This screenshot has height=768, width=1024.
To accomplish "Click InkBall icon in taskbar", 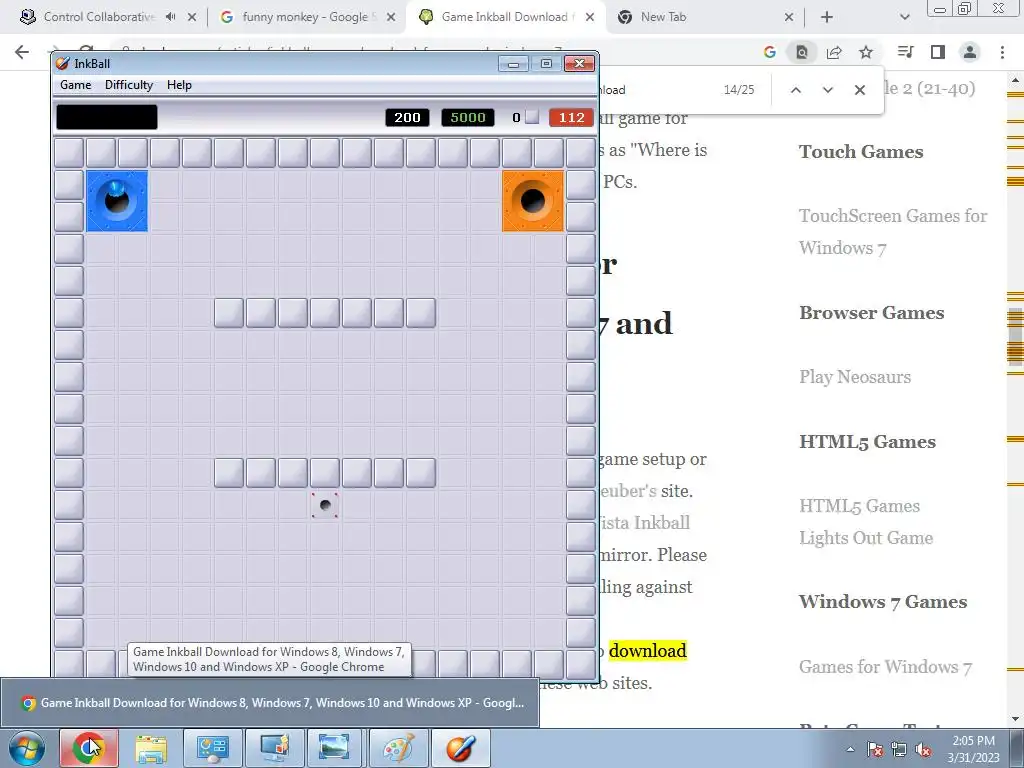I will [x=460, y=748].
